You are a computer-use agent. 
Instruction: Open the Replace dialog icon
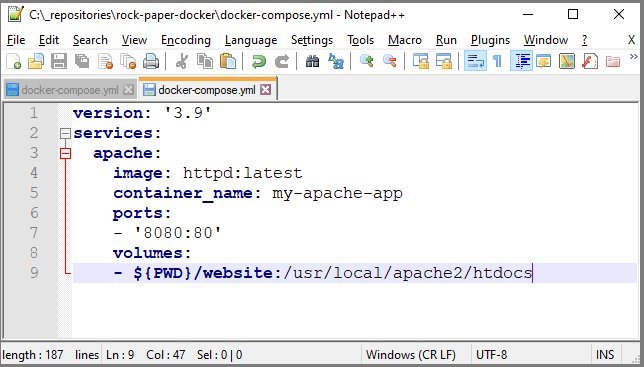pyautogui.click(x=336, y=62)
